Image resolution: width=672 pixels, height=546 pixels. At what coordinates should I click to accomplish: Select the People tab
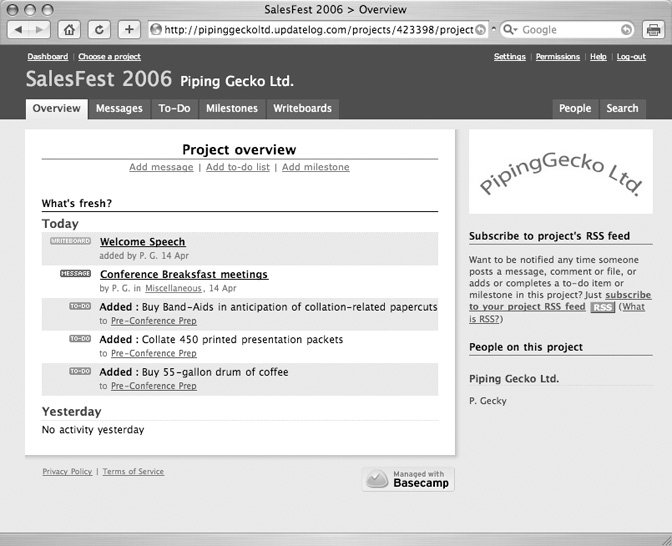click(x=575, y=108)
